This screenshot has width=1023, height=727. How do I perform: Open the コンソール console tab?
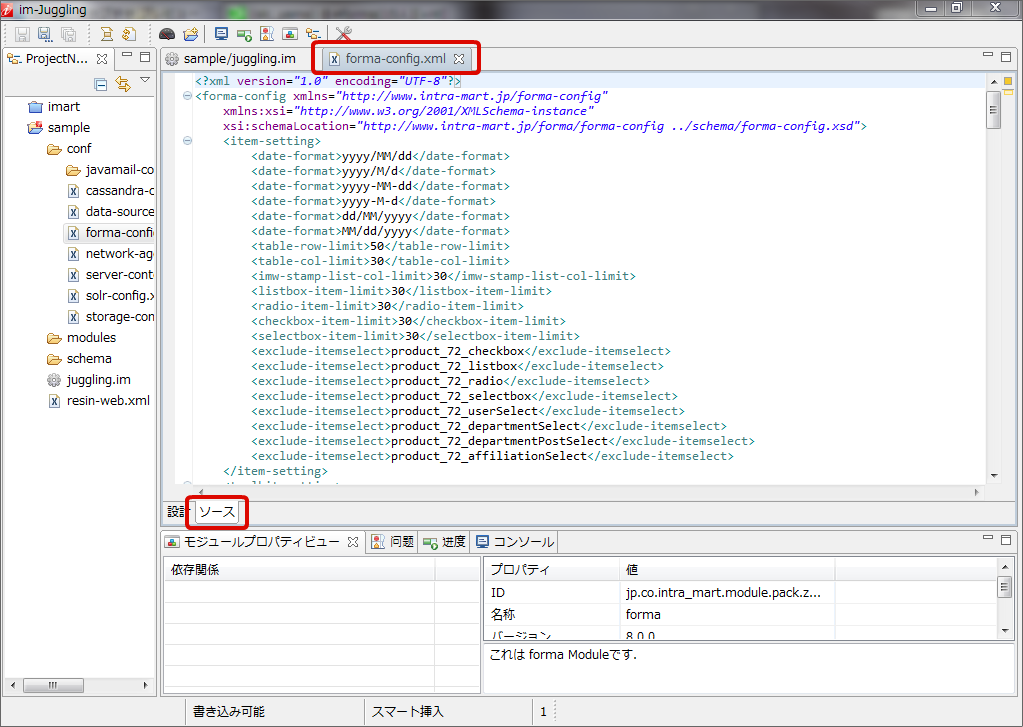tap(515, 542)
